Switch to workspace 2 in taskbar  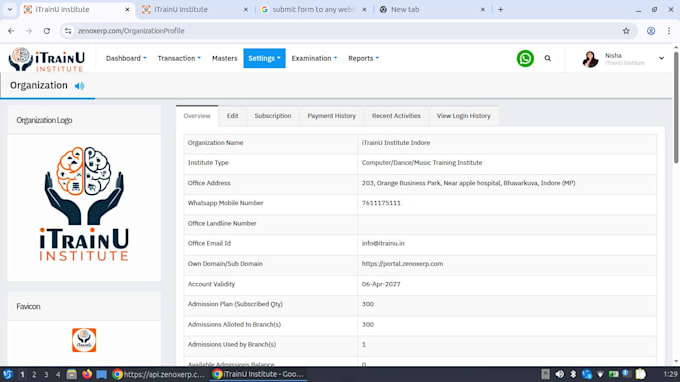[x=34, y=374]
